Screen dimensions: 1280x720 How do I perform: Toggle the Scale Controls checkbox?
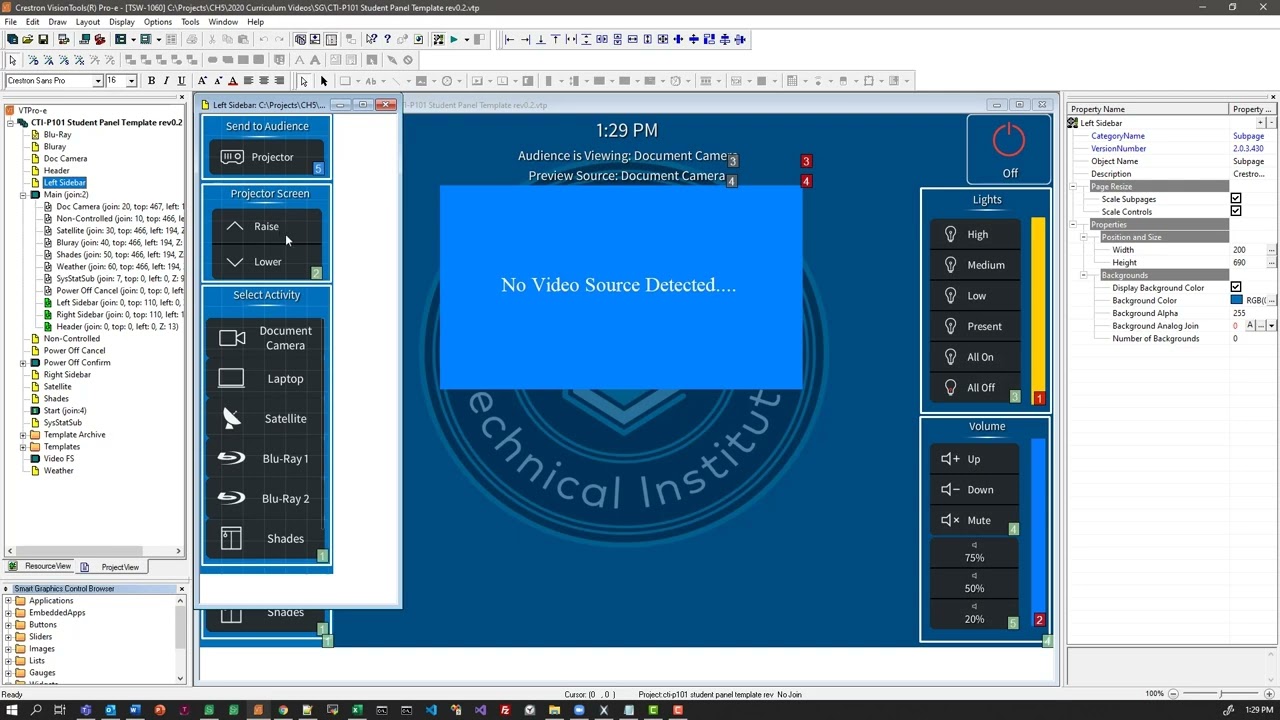[1236, 212]
